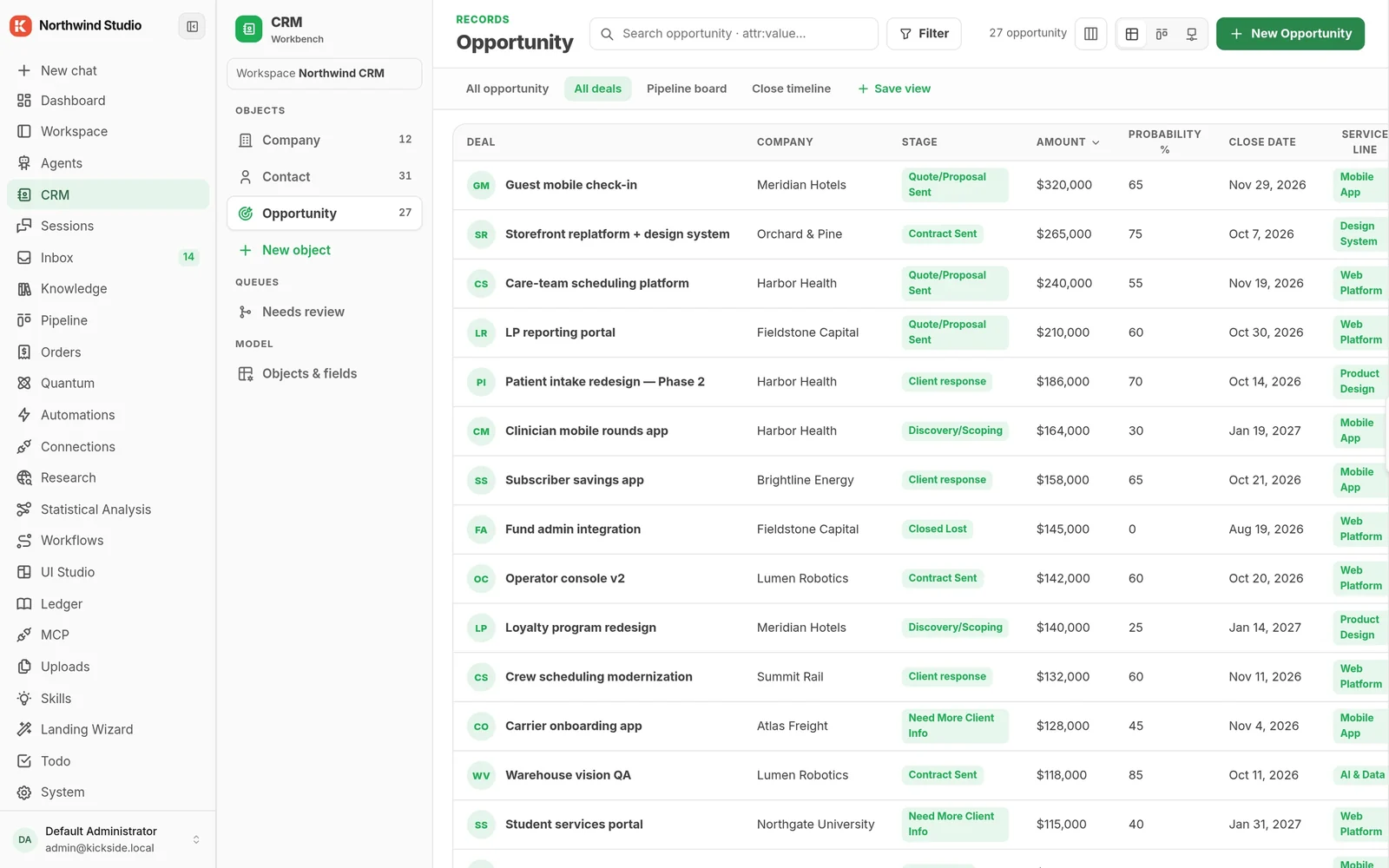Viewport: 1389px width, 868px height.
Task: Open Statistical Analysis in sidebar
Action: [108, 510]
